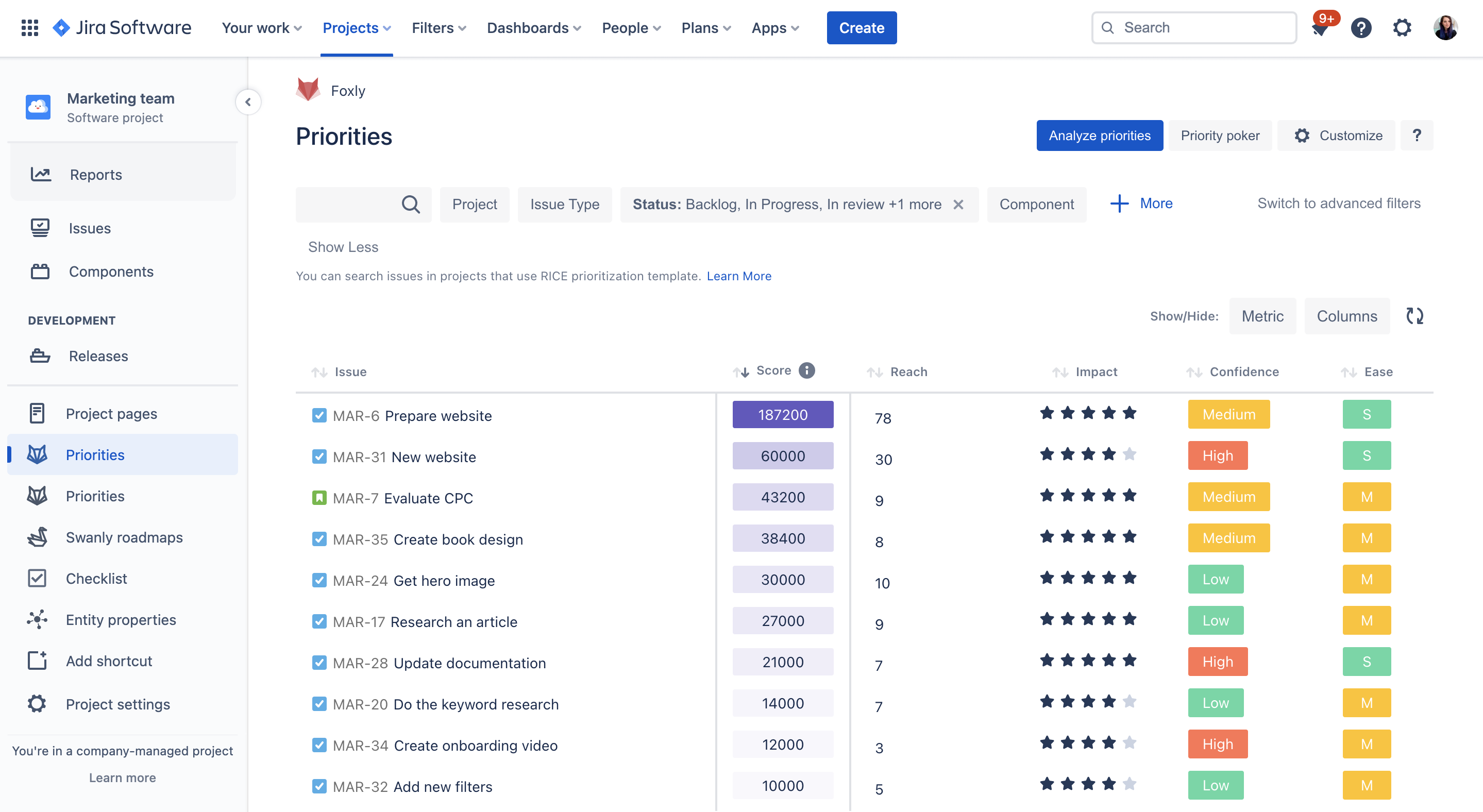The width and height of the screenshot is (1483, 812).
Task: Uncheck the MAR-31 New website row
Action: click(319, 456)
